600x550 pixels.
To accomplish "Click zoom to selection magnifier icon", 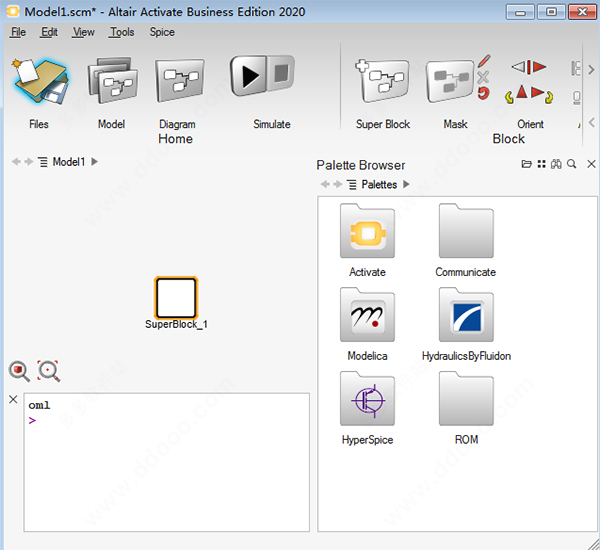I will click(x=19, y=371).
